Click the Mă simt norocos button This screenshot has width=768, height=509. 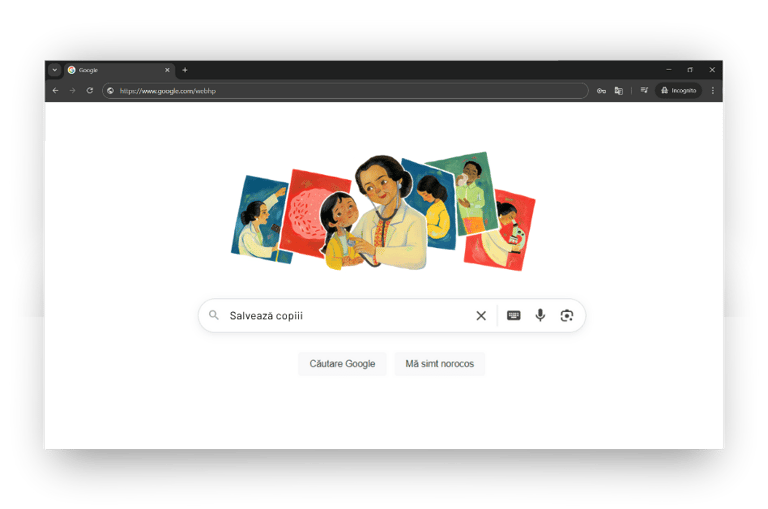point(439,364)
